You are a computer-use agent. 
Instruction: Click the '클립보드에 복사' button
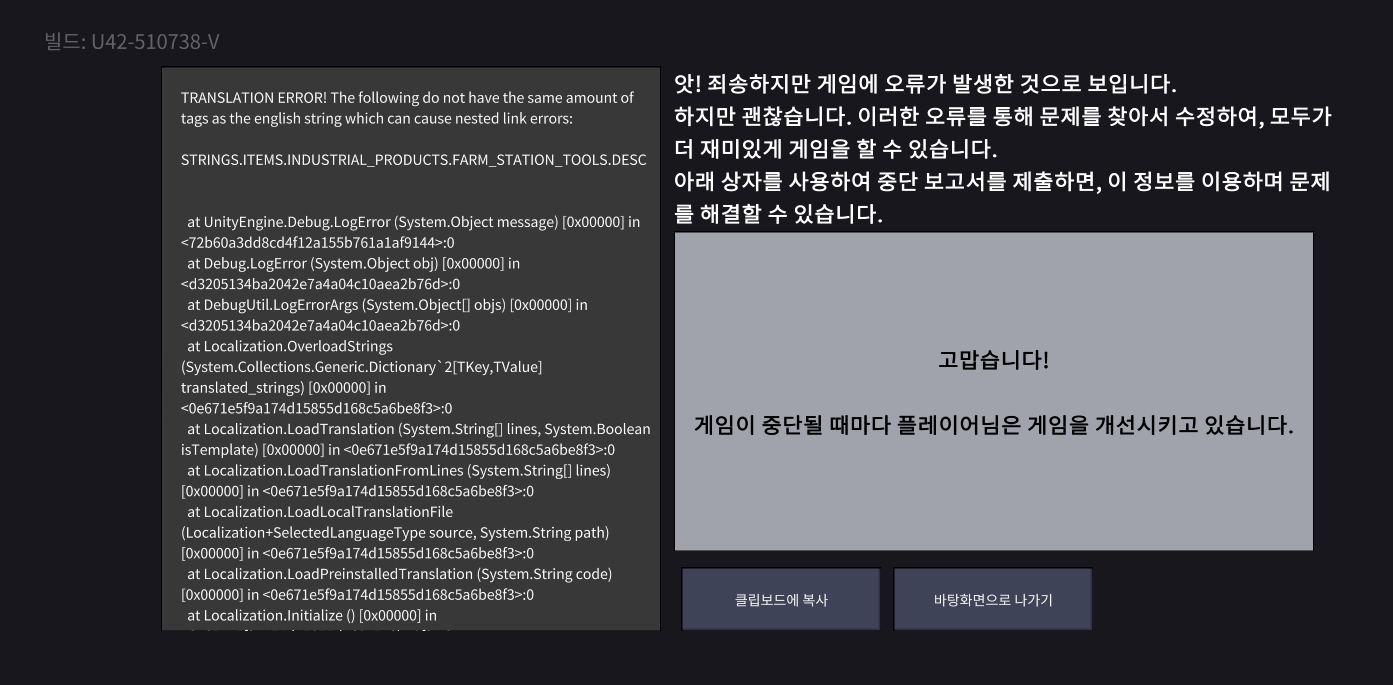point(781,600)
